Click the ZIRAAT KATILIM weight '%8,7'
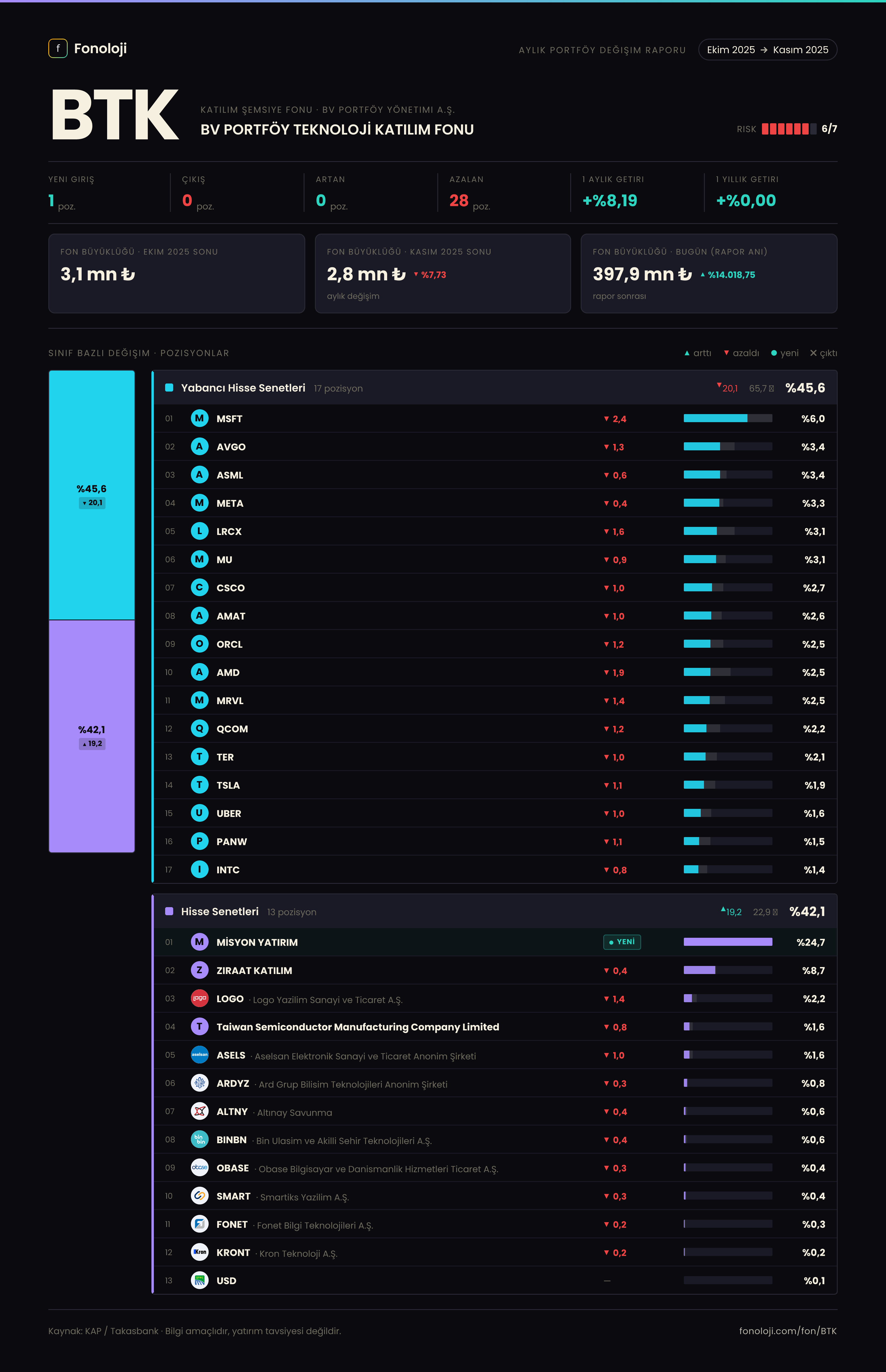This screenshot has width=886, height=1372. tap(814, 971)
